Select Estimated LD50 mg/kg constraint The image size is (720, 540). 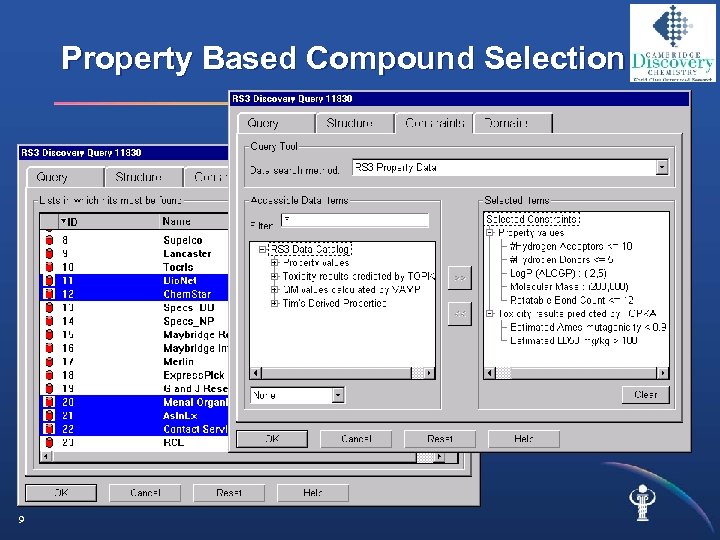(574, 340)
